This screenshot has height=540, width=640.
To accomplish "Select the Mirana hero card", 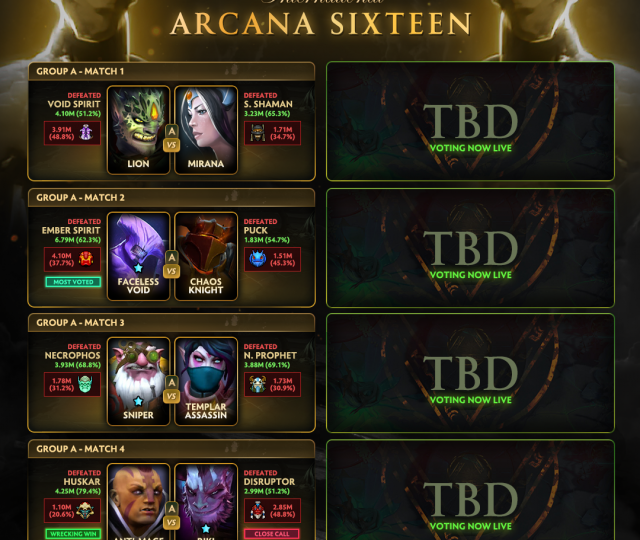I will coord(206,130).
